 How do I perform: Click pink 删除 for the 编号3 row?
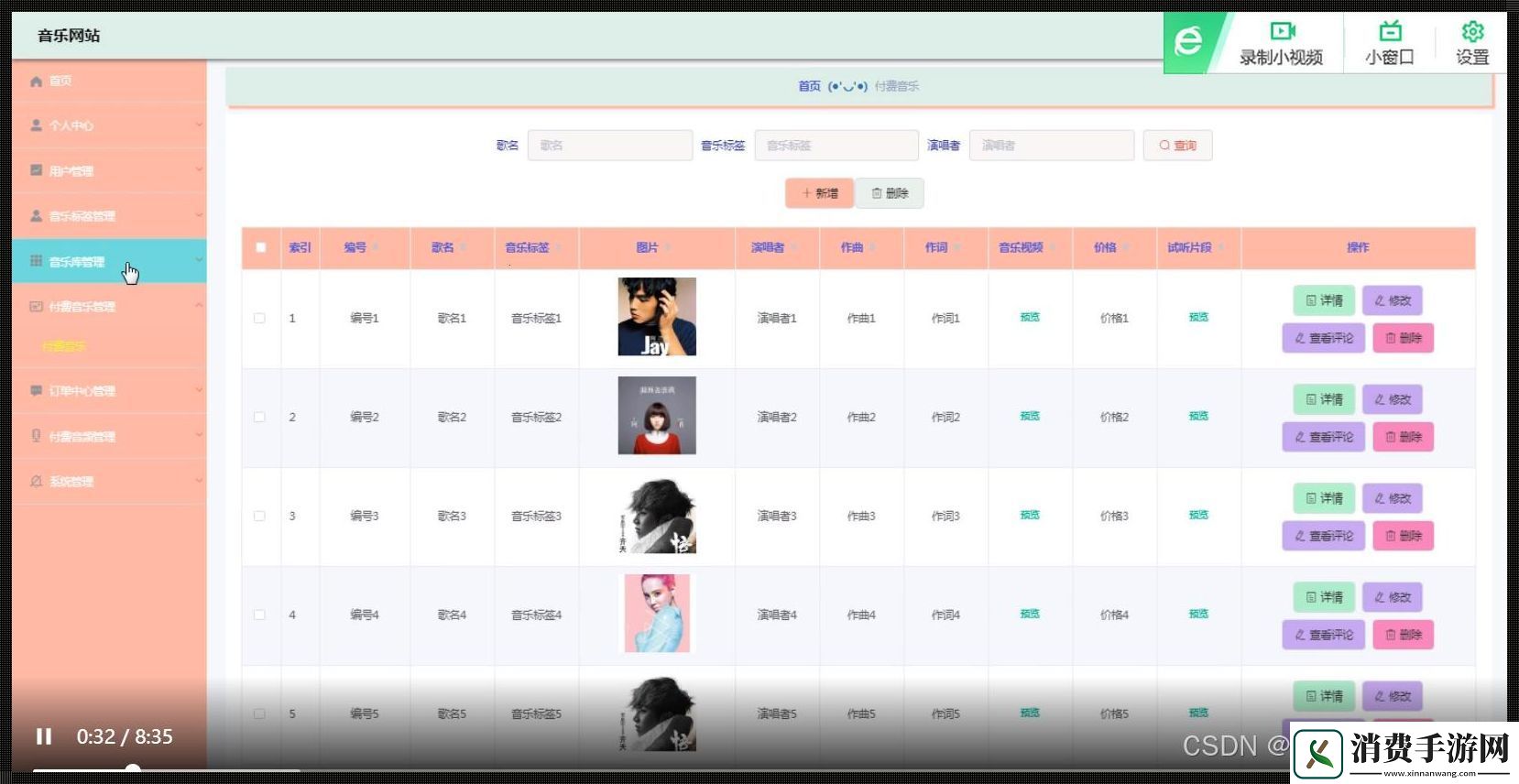pyautogui.click(x=1403, y=536)
